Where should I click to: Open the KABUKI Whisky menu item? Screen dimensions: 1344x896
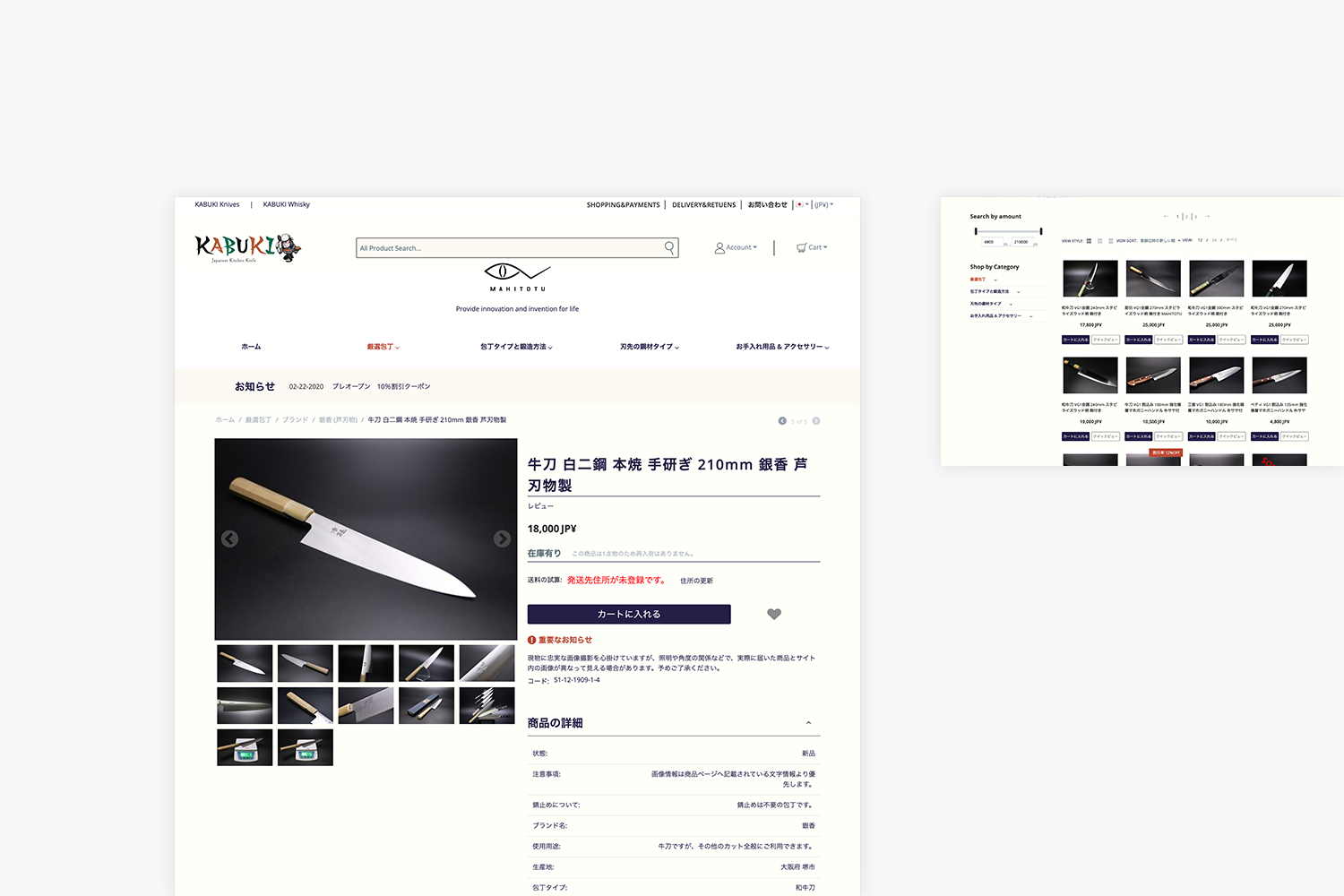287,204
